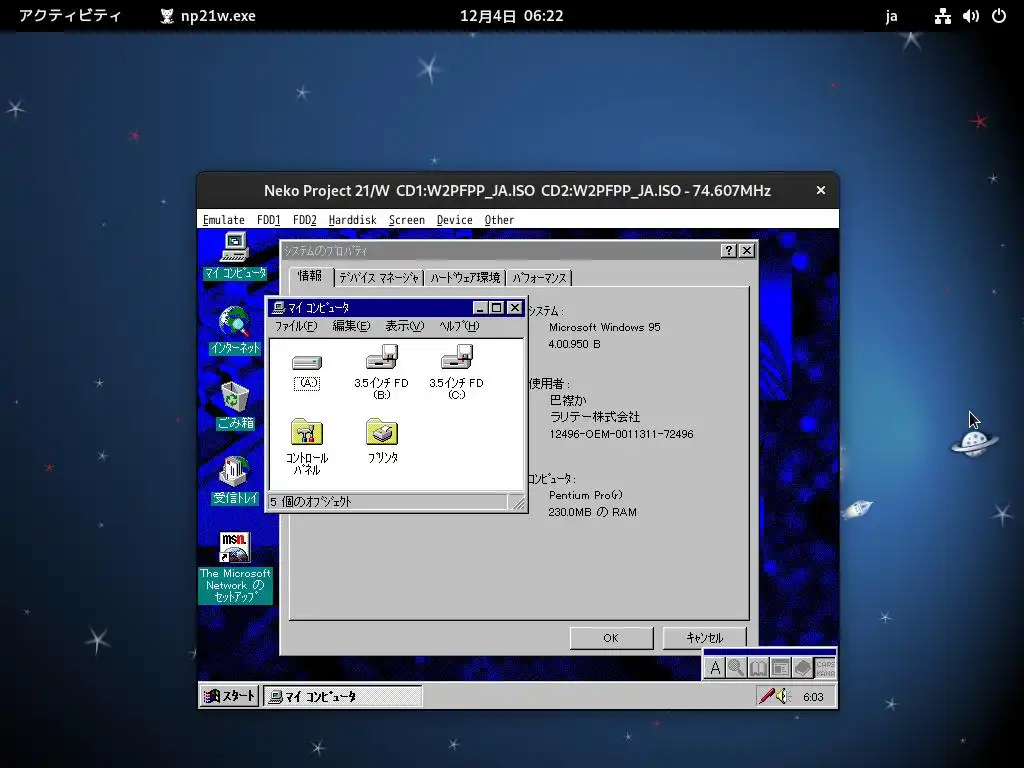Click the IME open book dictionary icon

point(758,667)
